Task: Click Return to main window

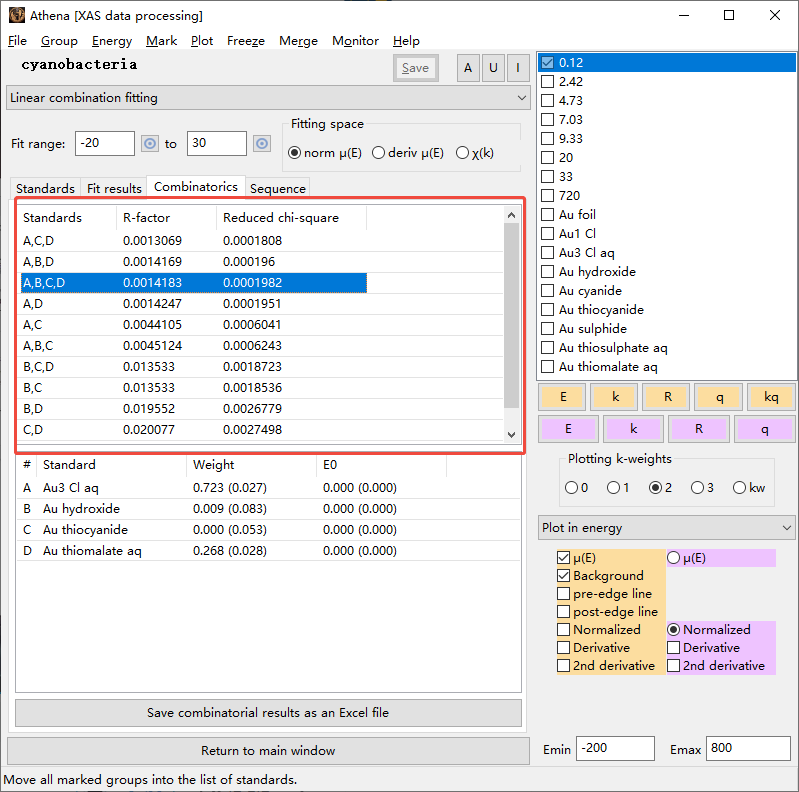Action: click(x=268, y=751)
